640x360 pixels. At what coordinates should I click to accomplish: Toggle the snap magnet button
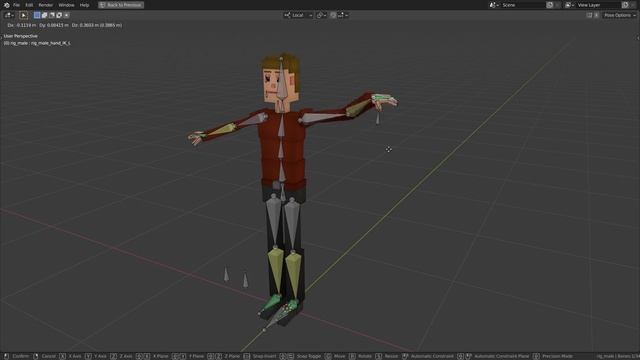click(333, 15)
